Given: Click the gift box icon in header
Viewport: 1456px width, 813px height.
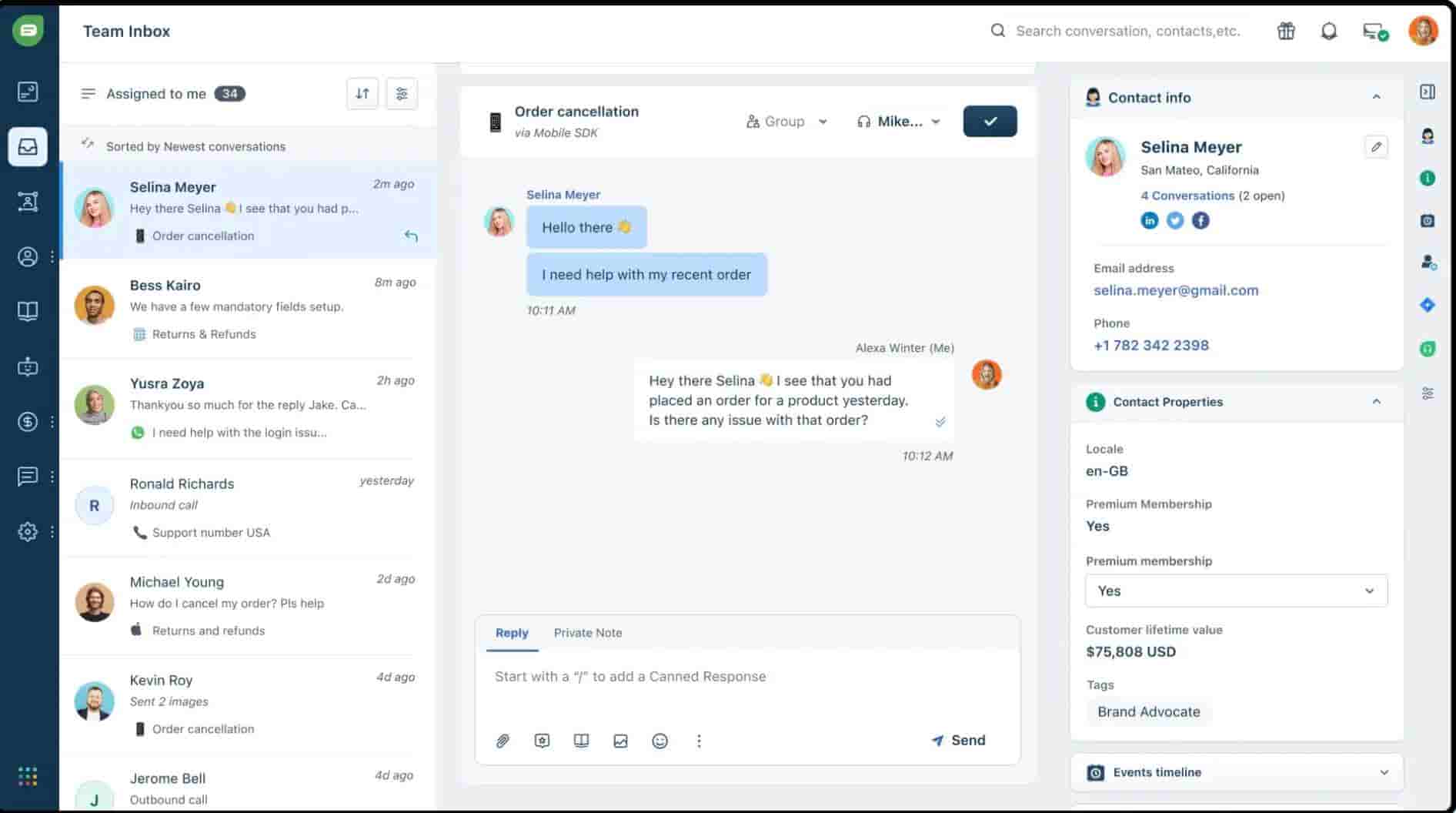Looking at the screenshot, I should point(1286,31).
